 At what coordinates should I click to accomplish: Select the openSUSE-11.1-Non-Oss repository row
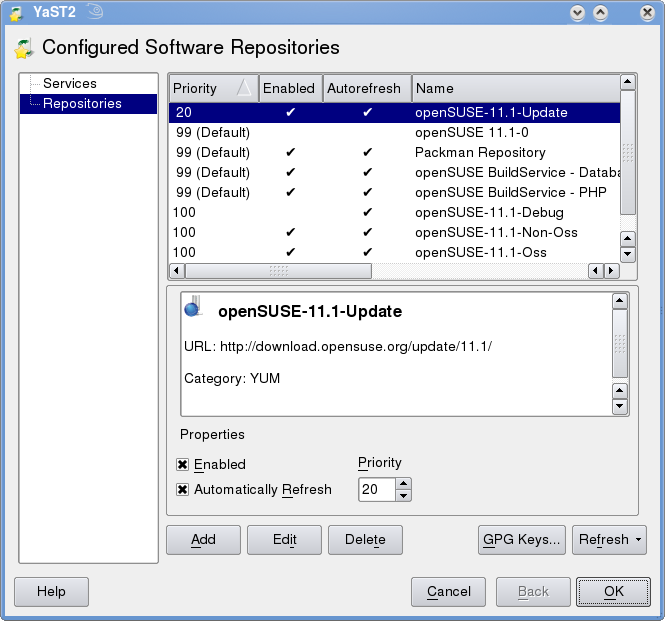click(x=394, y=232)
